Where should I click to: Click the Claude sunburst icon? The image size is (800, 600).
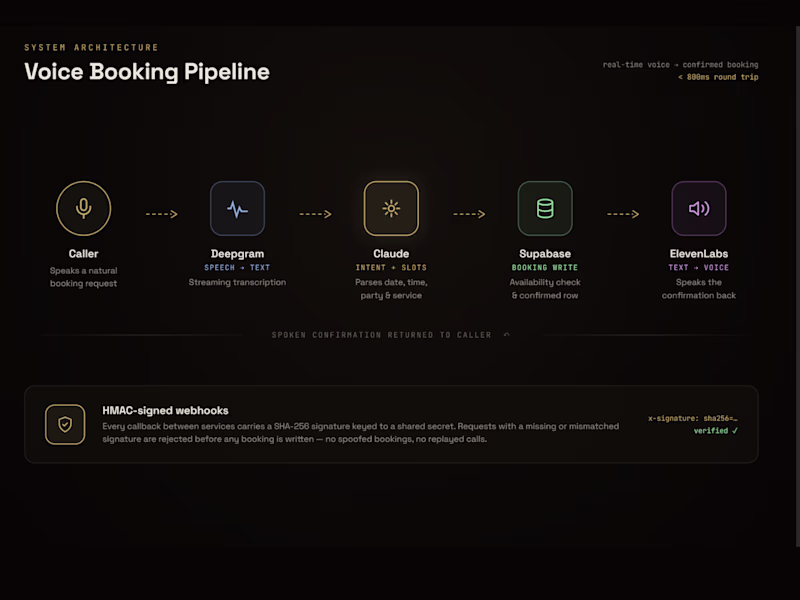pos(391,208)
